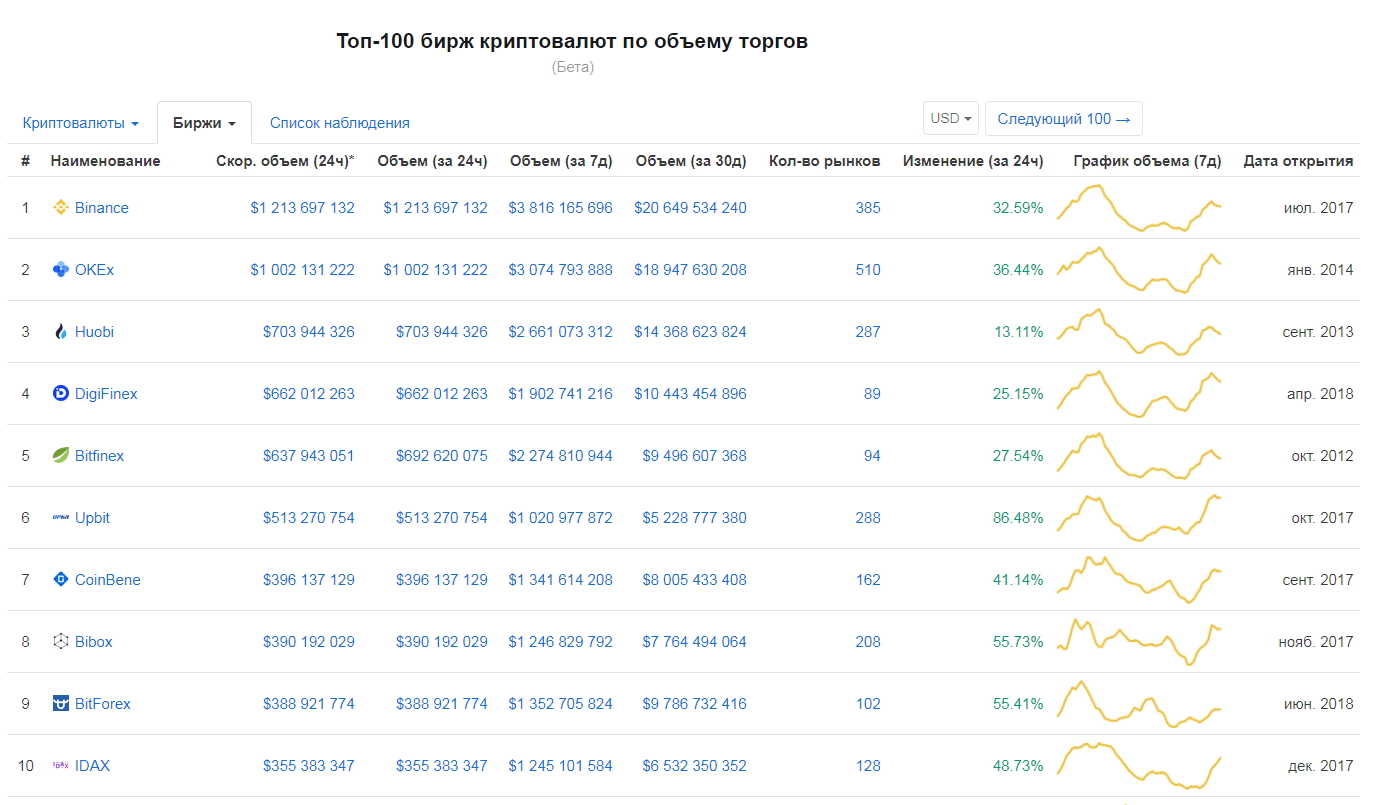The image size is (1378, 805).
Task: Go to Следующий 100 page
Action: [x=1063, y=118]
